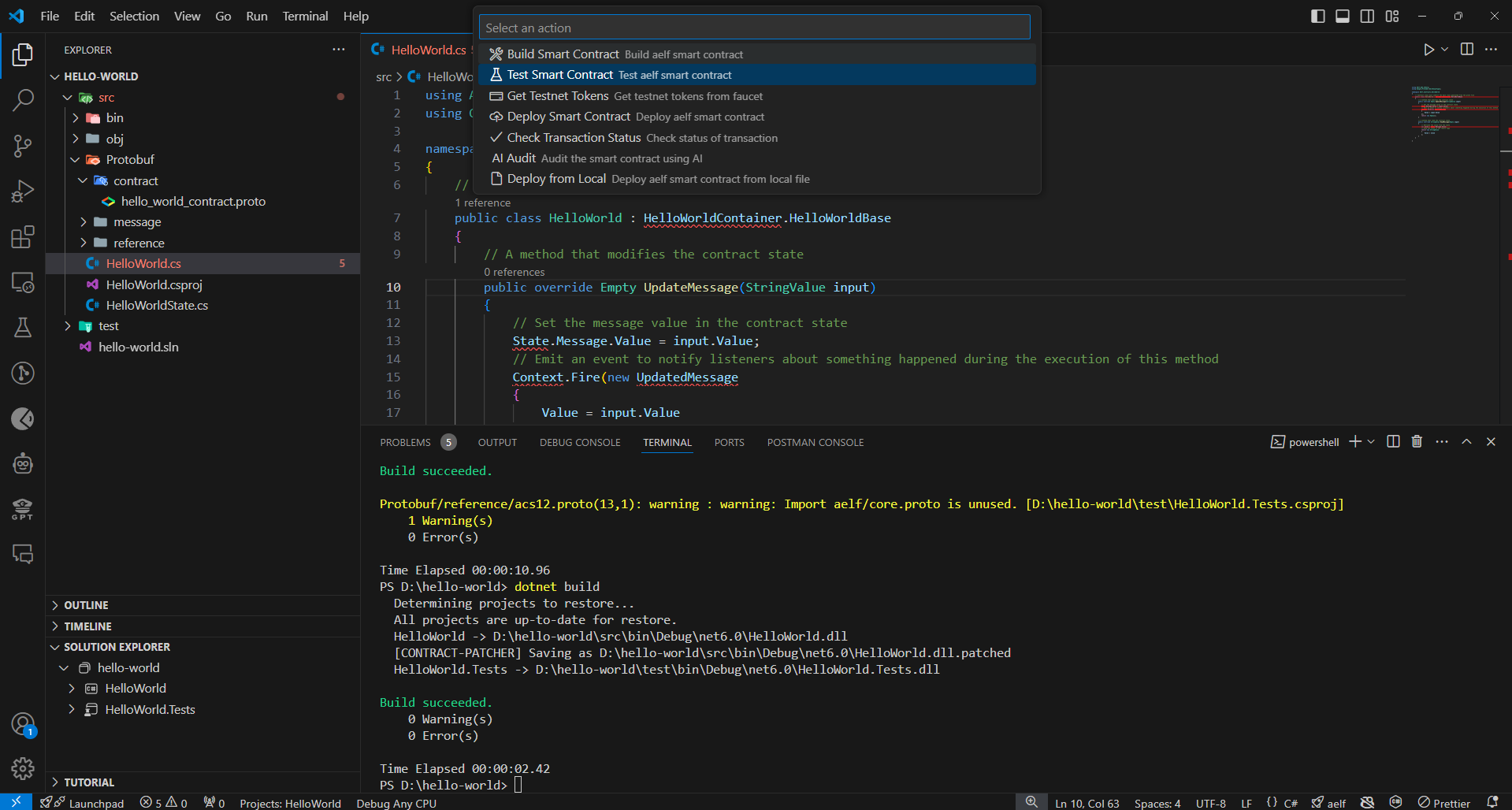The image size is (1512, 810).
Task: Open the Explorer view in activity bar
Action: coord(23,54)
